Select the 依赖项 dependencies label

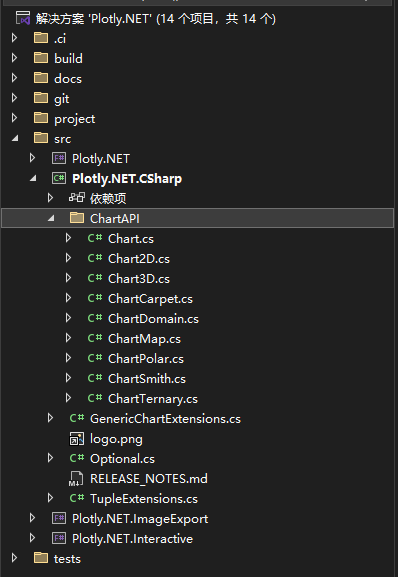pos(108,198)
